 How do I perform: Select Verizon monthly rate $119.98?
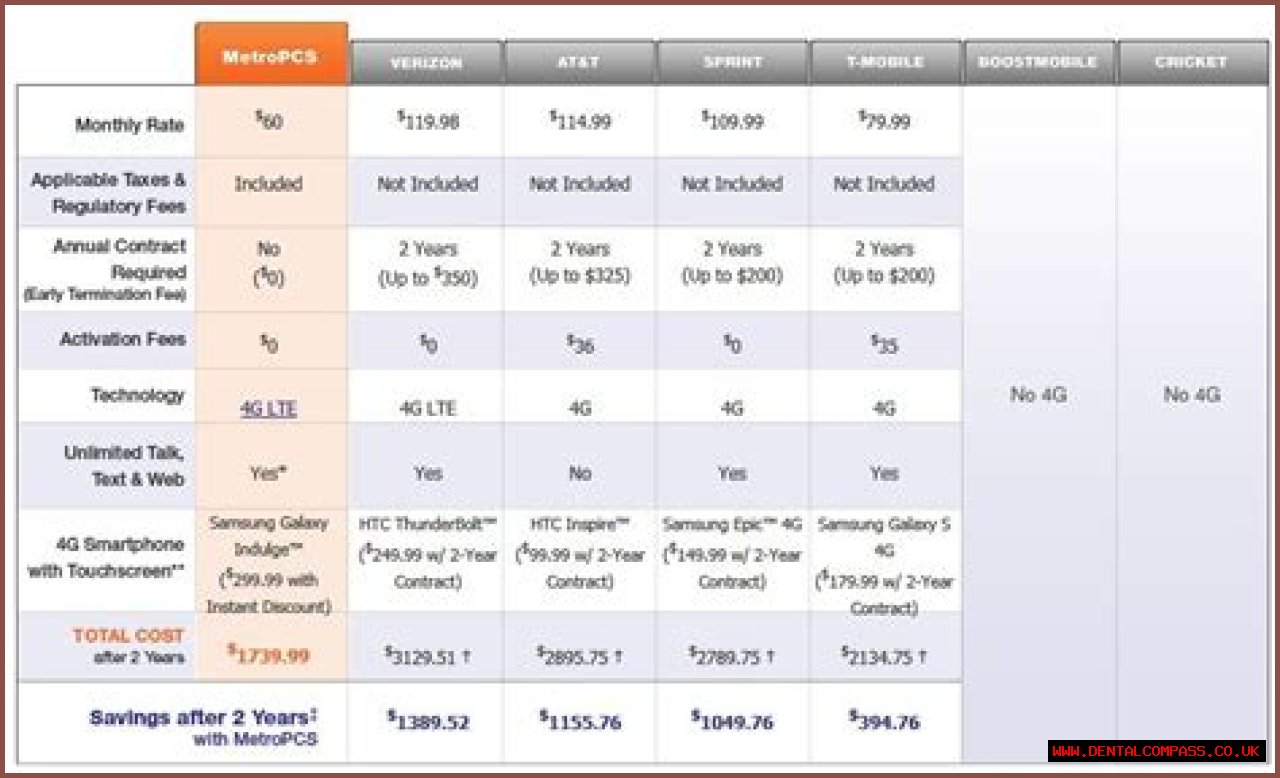(428, 122)
